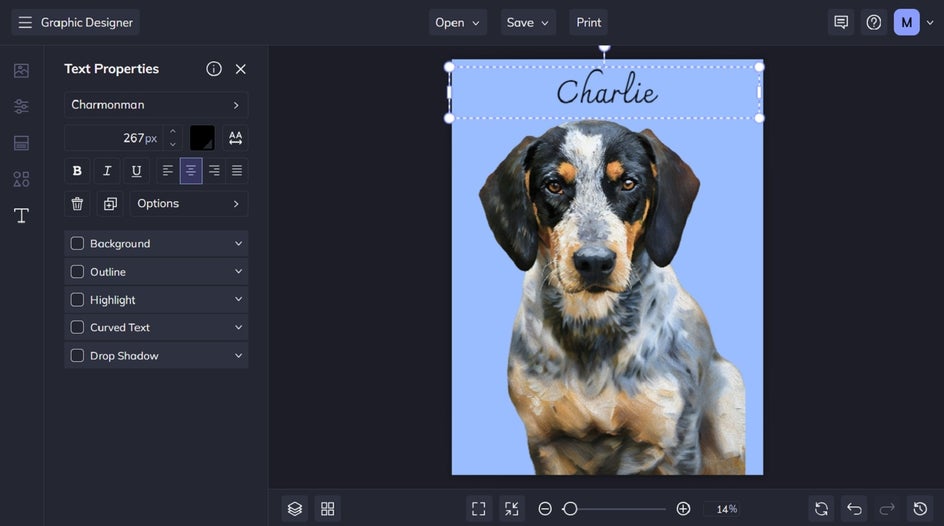Open the help question mark
The height and width of the screenshot is (526, 944).
point(874,22)
